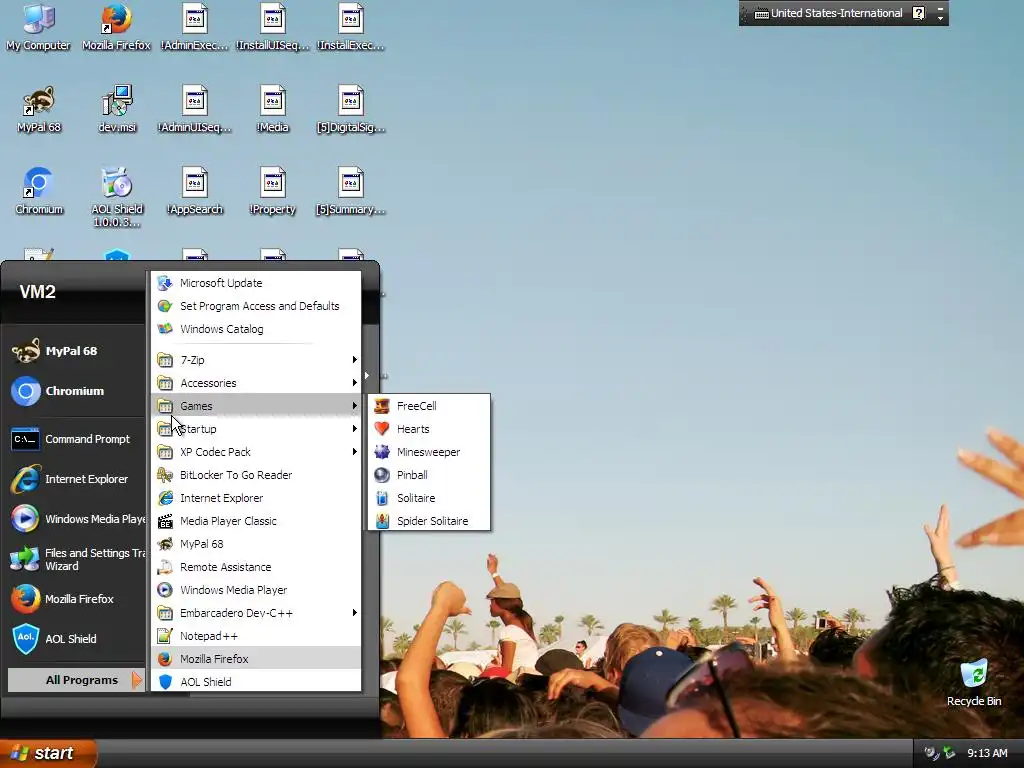
Task: Select [5]DigitalSig file on desktop
Action: (x=351, y=109)
